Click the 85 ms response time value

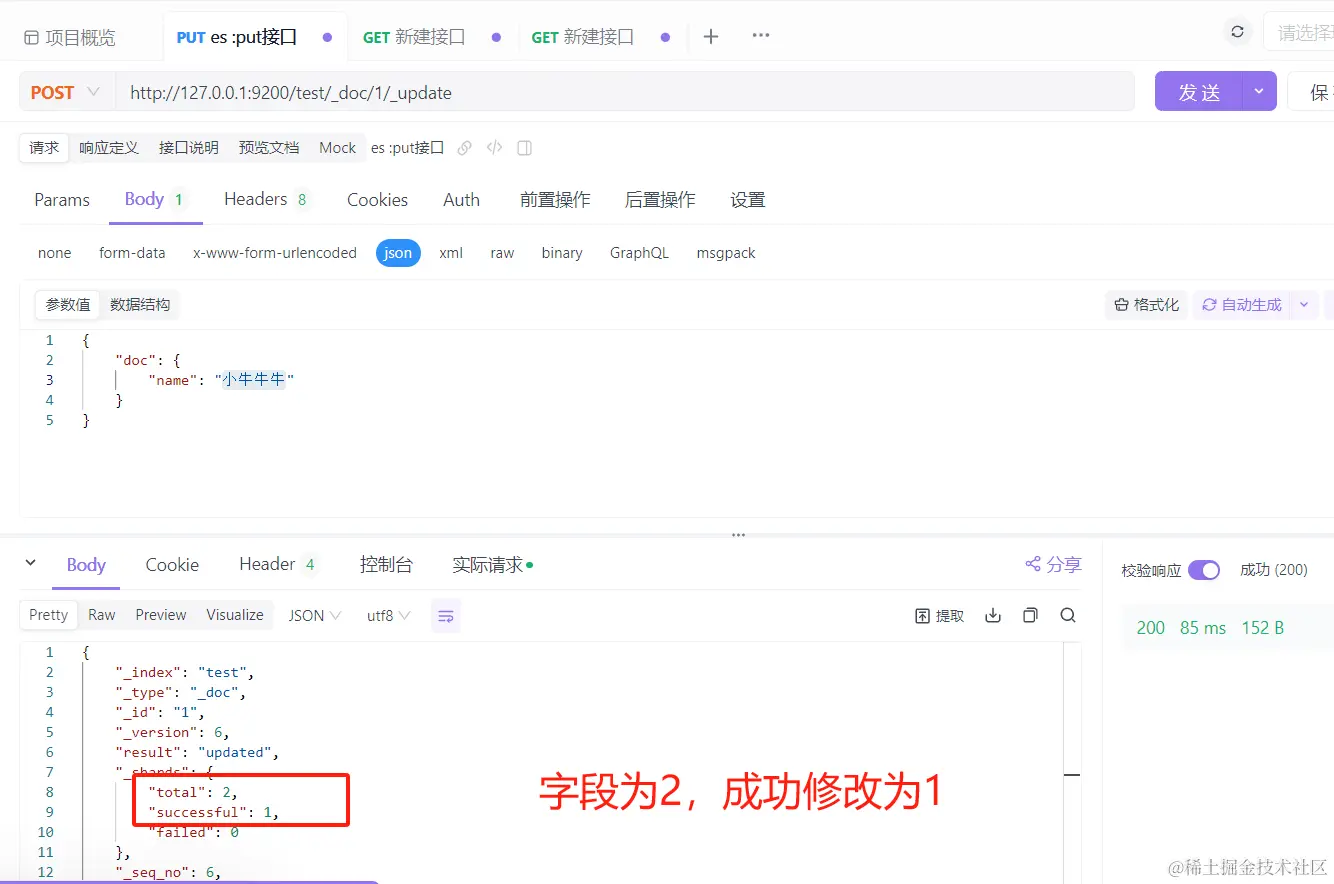point(1203,628)
